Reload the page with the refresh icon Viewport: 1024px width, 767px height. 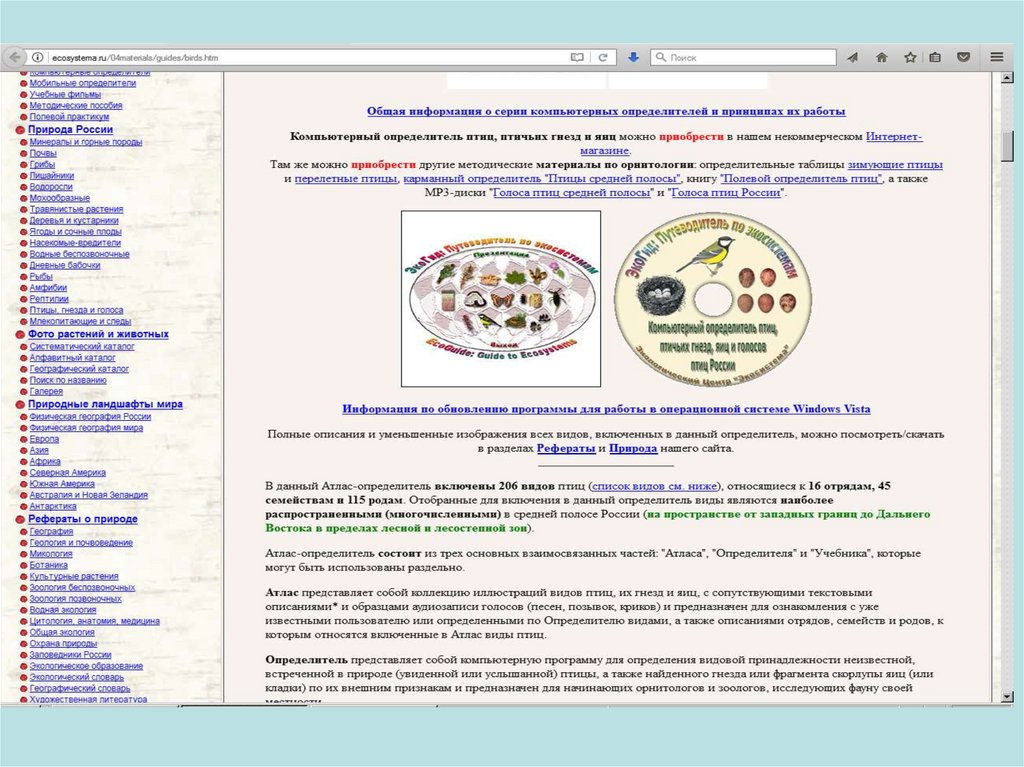pos(603,58)
